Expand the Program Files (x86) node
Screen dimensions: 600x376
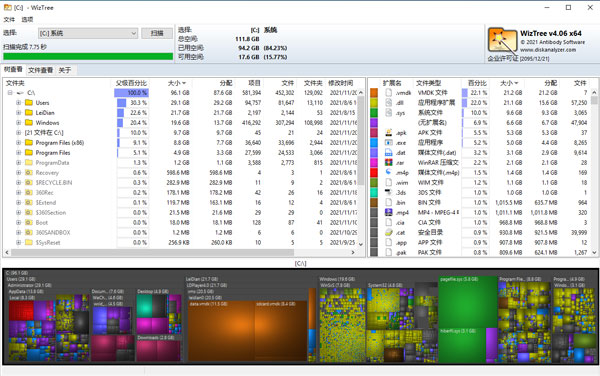(18, 143)
